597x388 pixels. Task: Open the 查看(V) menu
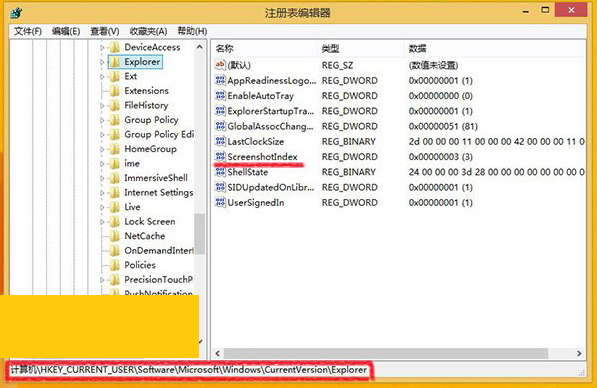click(x=105, y=31)
